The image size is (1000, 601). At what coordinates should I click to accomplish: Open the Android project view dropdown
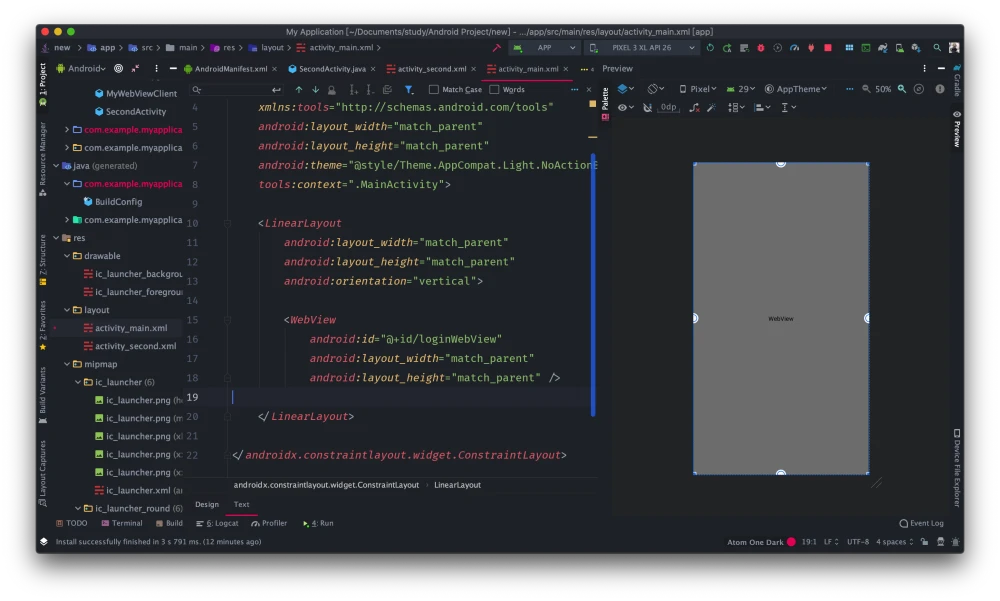[x=81, y=68]
